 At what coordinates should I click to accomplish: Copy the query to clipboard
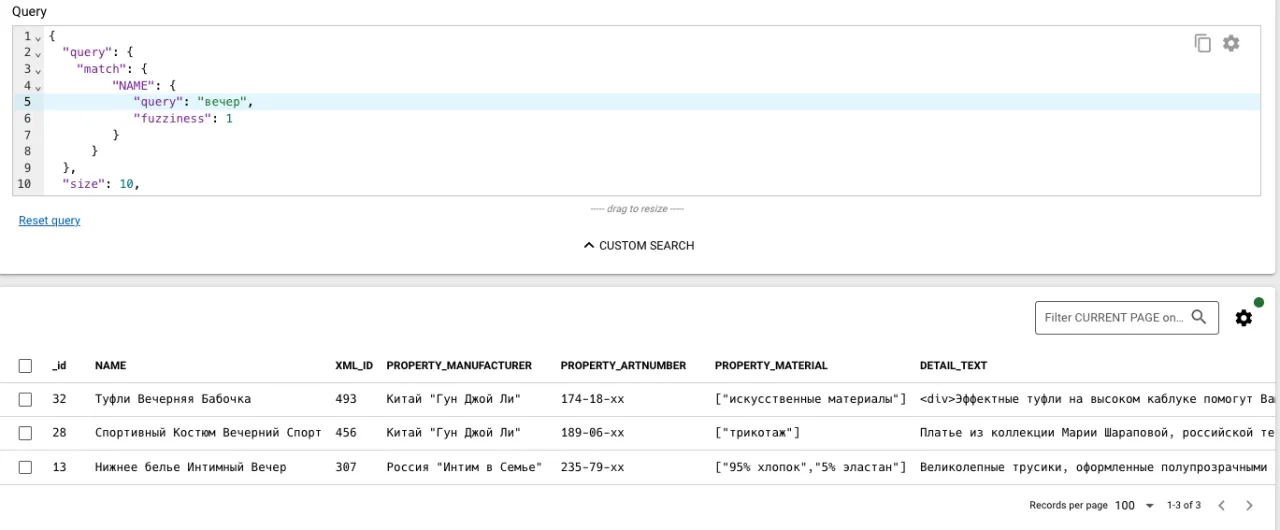click(1202, 43)
